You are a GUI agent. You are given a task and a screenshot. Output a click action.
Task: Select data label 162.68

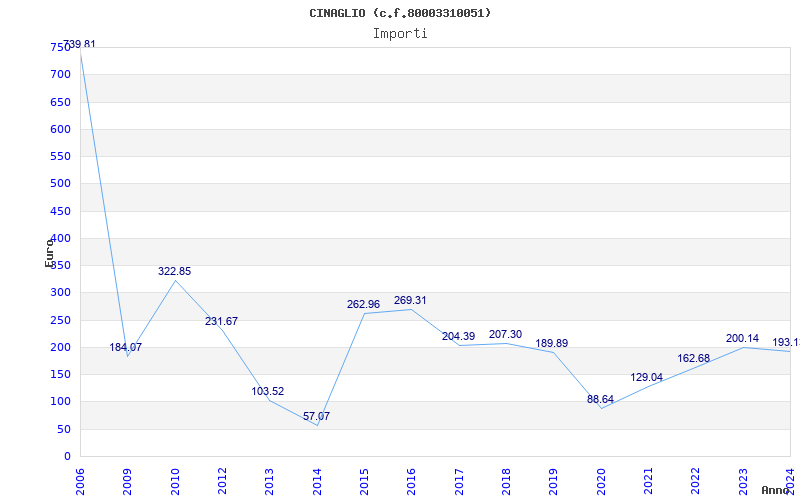[693, 359]
